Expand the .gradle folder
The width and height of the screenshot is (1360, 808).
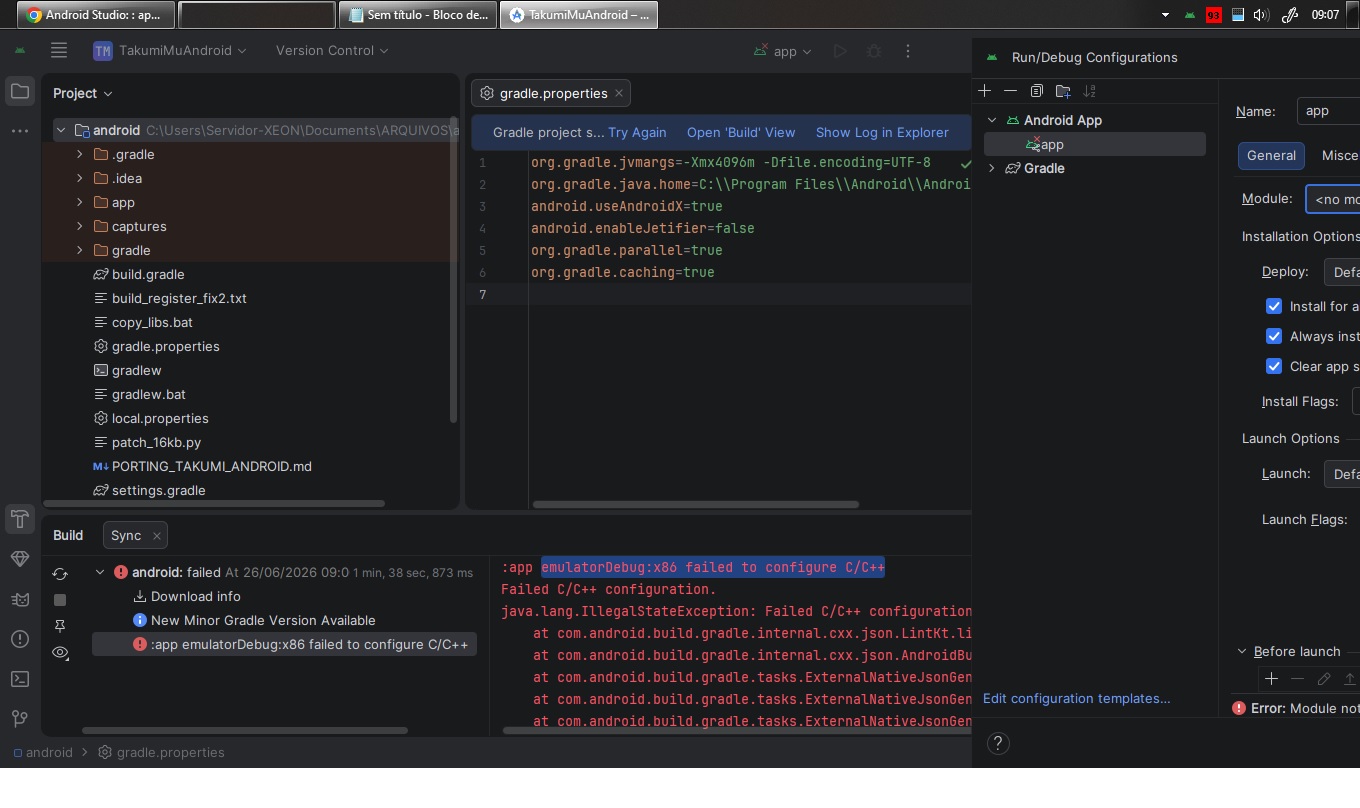tap(80, 155)
